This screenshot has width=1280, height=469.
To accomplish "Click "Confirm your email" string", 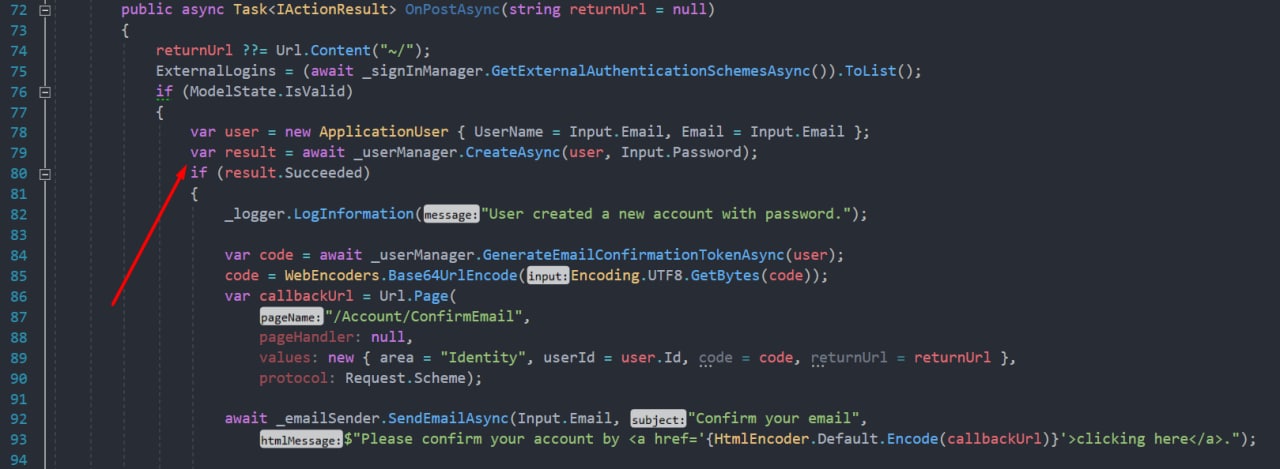I will (x=774, y=419).
